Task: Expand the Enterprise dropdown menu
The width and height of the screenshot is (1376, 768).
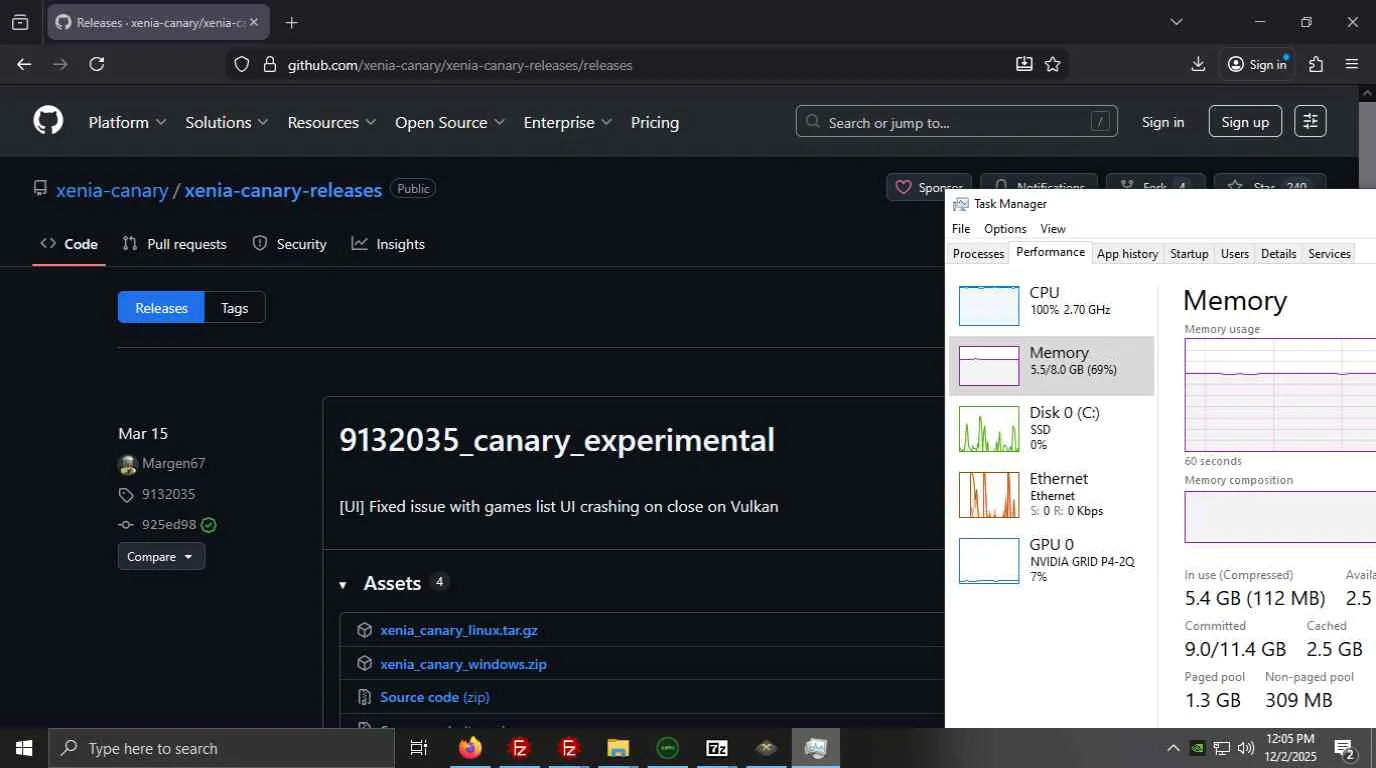Action: [x=568, y=122]
